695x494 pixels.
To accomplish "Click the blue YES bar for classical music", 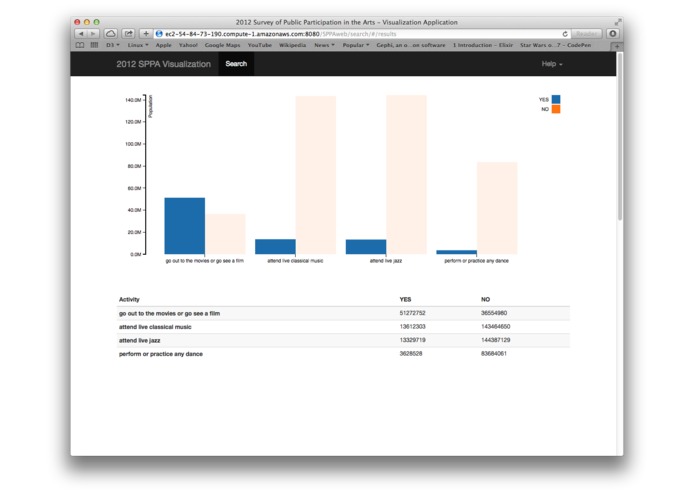I will click(275, 247).
